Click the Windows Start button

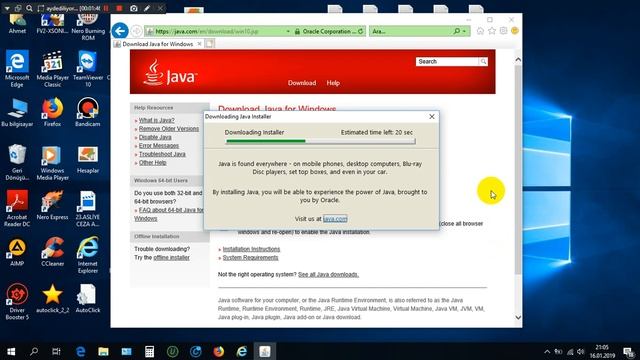pyautogui.click(x=11, y=351)
